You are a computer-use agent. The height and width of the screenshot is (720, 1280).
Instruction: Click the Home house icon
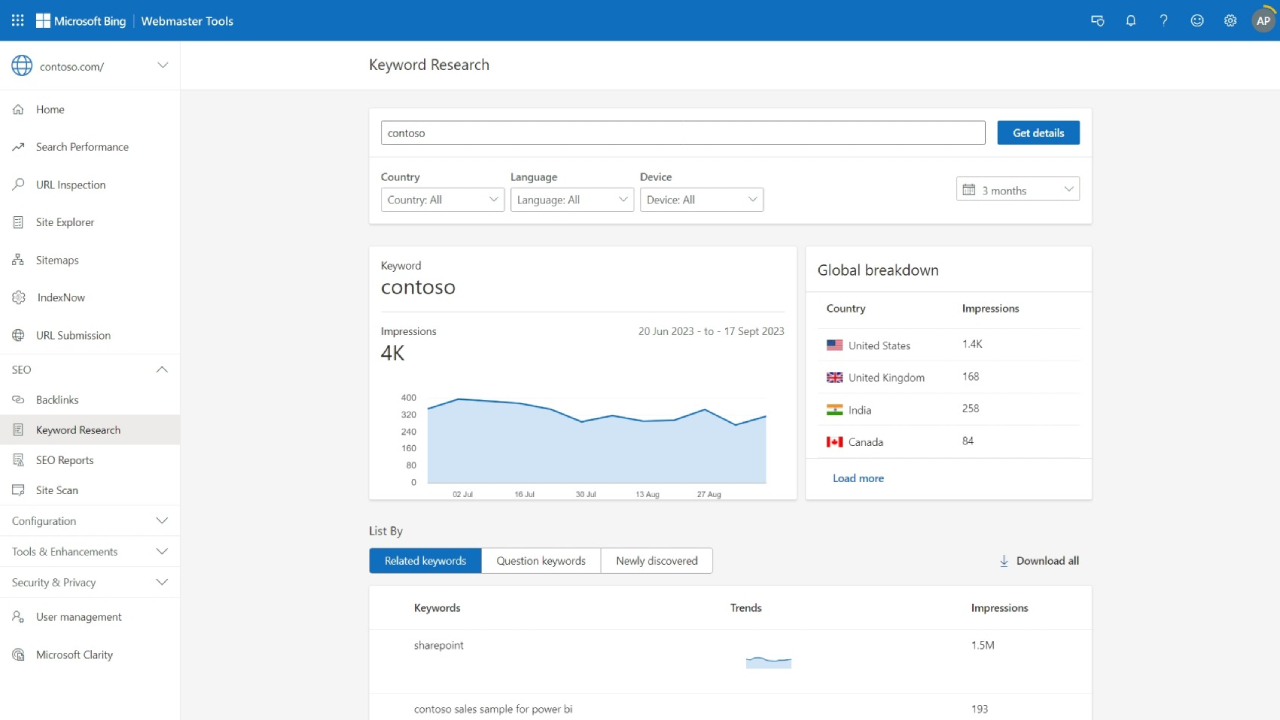point(18,109)
